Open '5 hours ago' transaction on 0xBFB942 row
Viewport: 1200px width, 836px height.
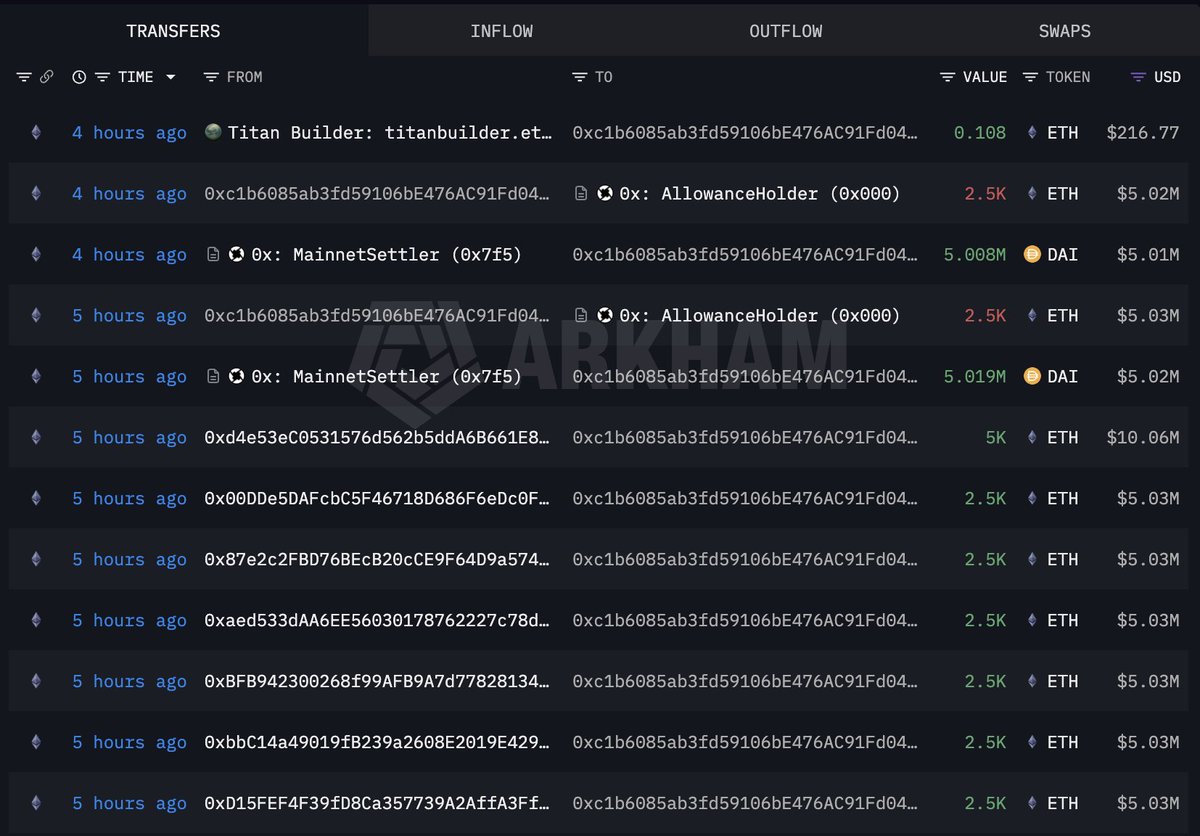[x=129, y=682]
